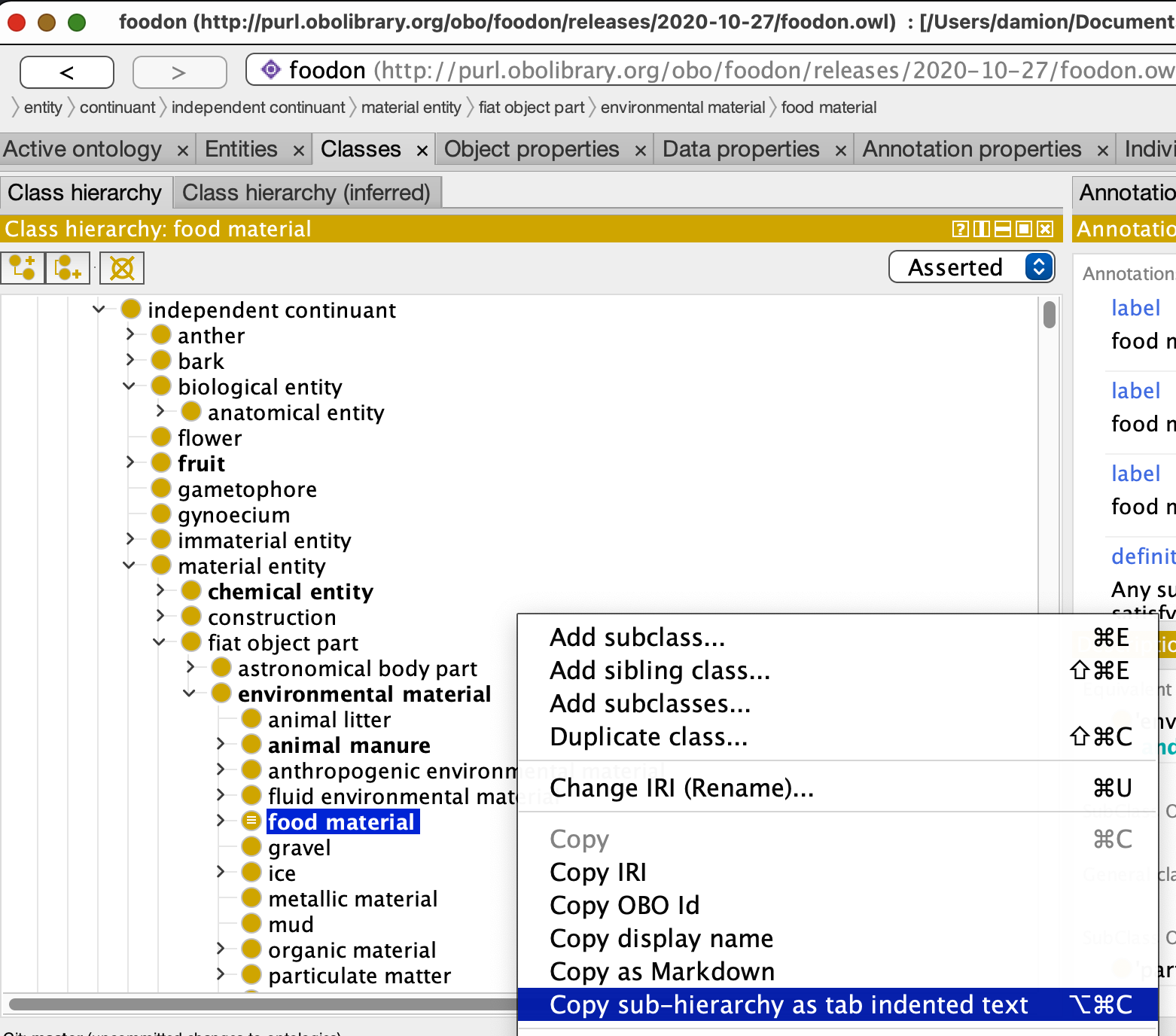Choose Change IRI (Rename) from context menu
The height and width of the screenshot is (1036, 1176).
point(681,788)
